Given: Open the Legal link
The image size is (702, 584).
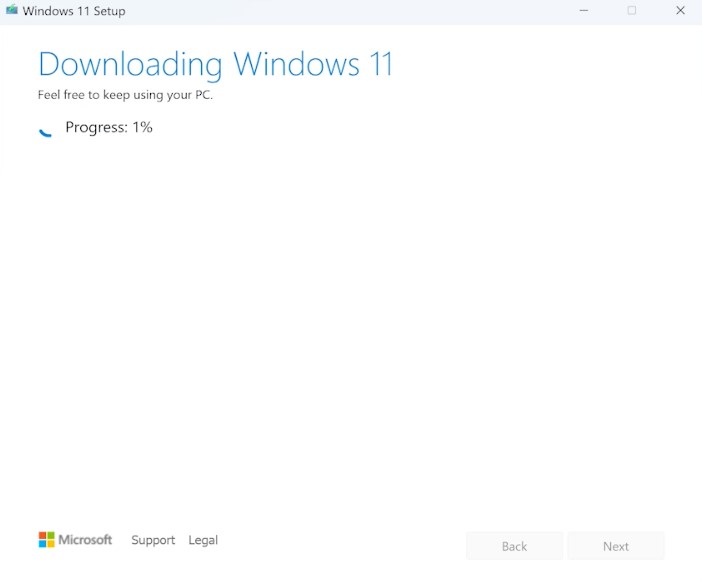Looking at the screenshot, I should click(x=203, y=540).
